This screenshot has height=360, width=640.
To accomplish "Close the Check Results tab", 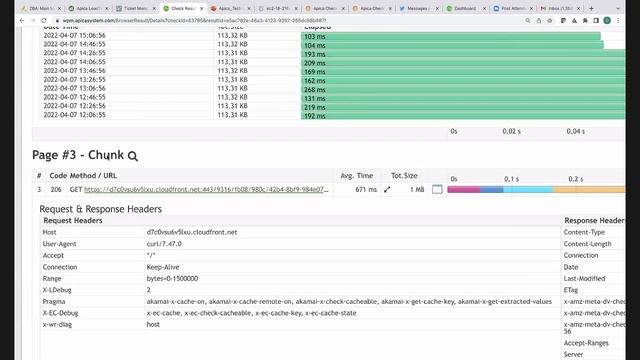I will tap(202, 8).
